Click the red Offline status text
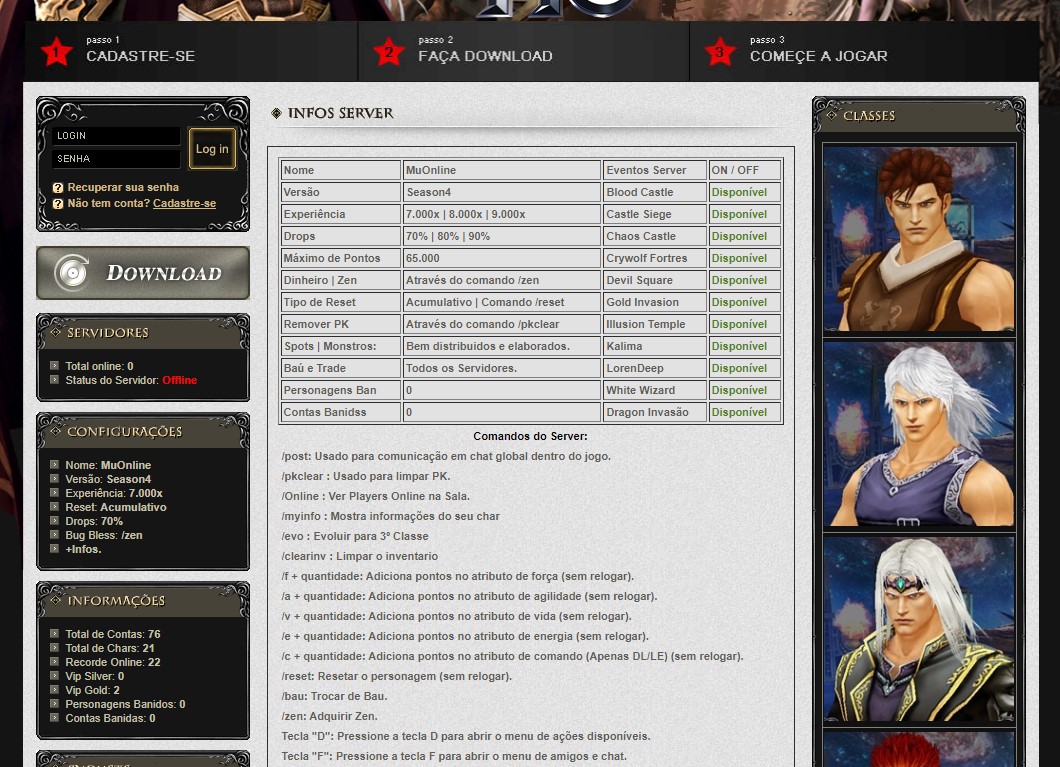1060x767 pixels. [x=180, y=380]
